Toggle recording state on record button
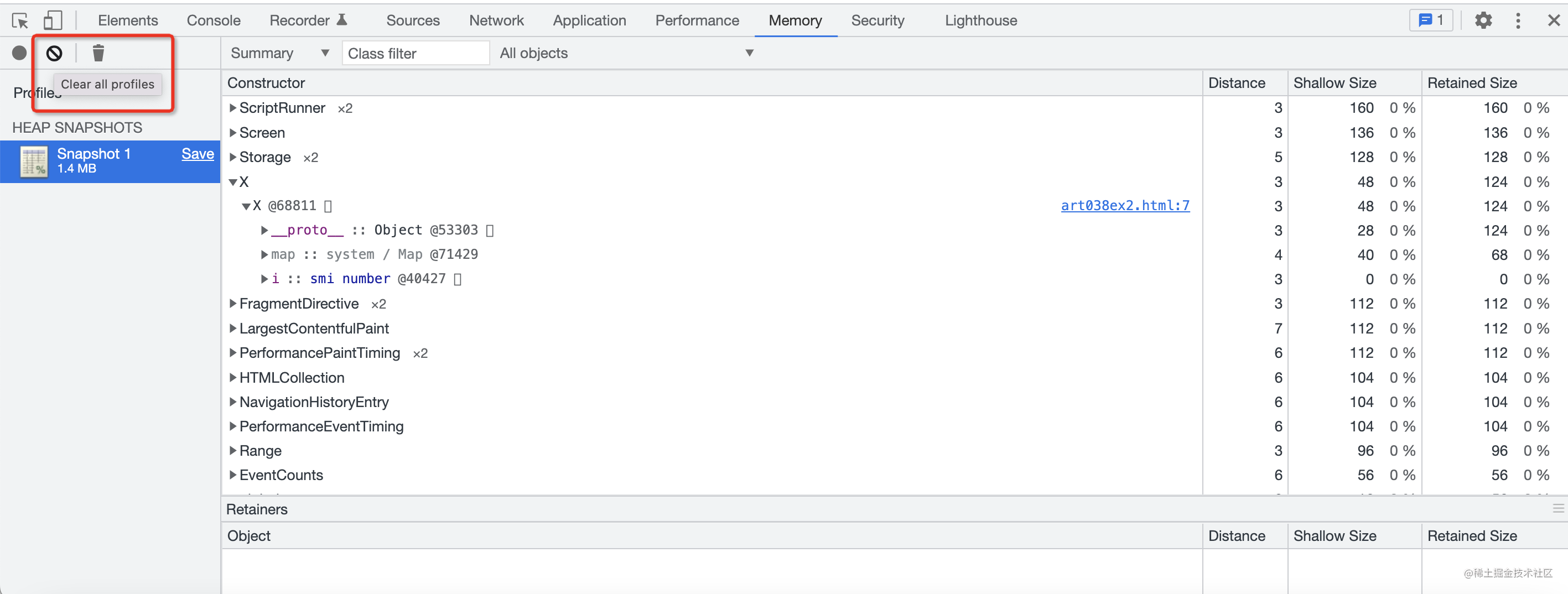Viewport: 1568px width, 594px height. click(18, 53)
